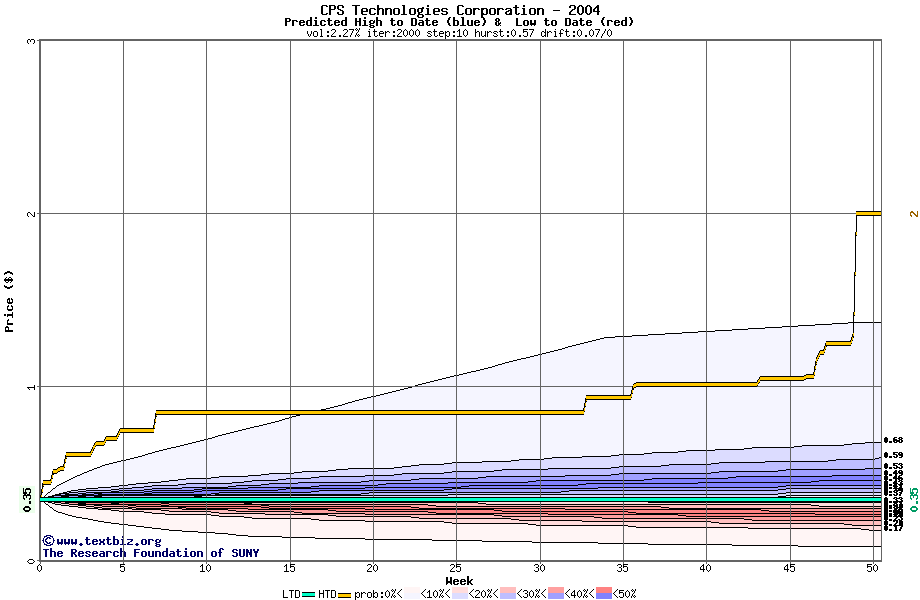The height and width of the screenshot is (600, 920).
Task: Click week tick label 10
Action: tap(205, 568)
